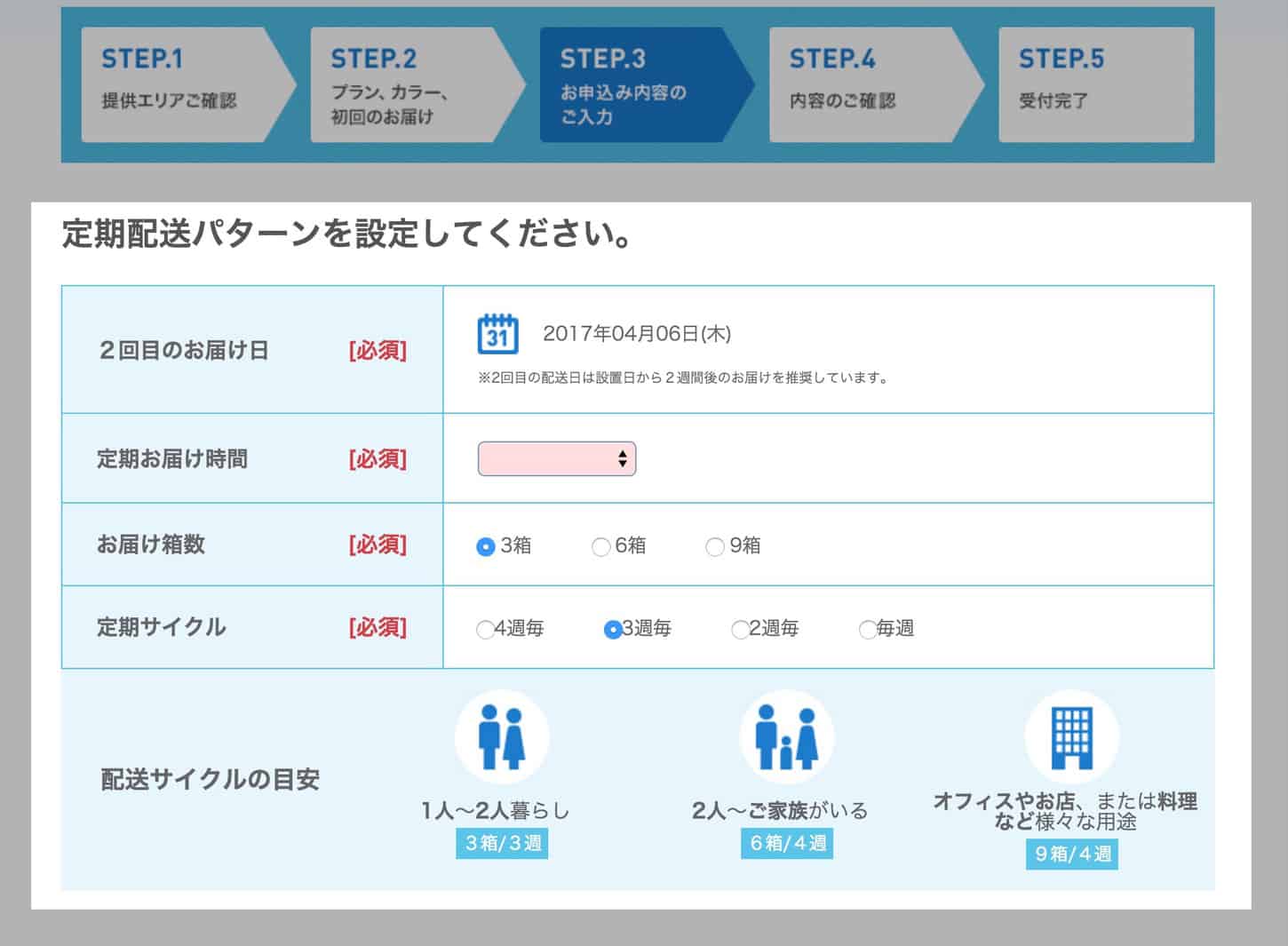Click the 9箱/4週 badge
The height and width of the screenshot is (946, 1288).
tap(1072, 854)
